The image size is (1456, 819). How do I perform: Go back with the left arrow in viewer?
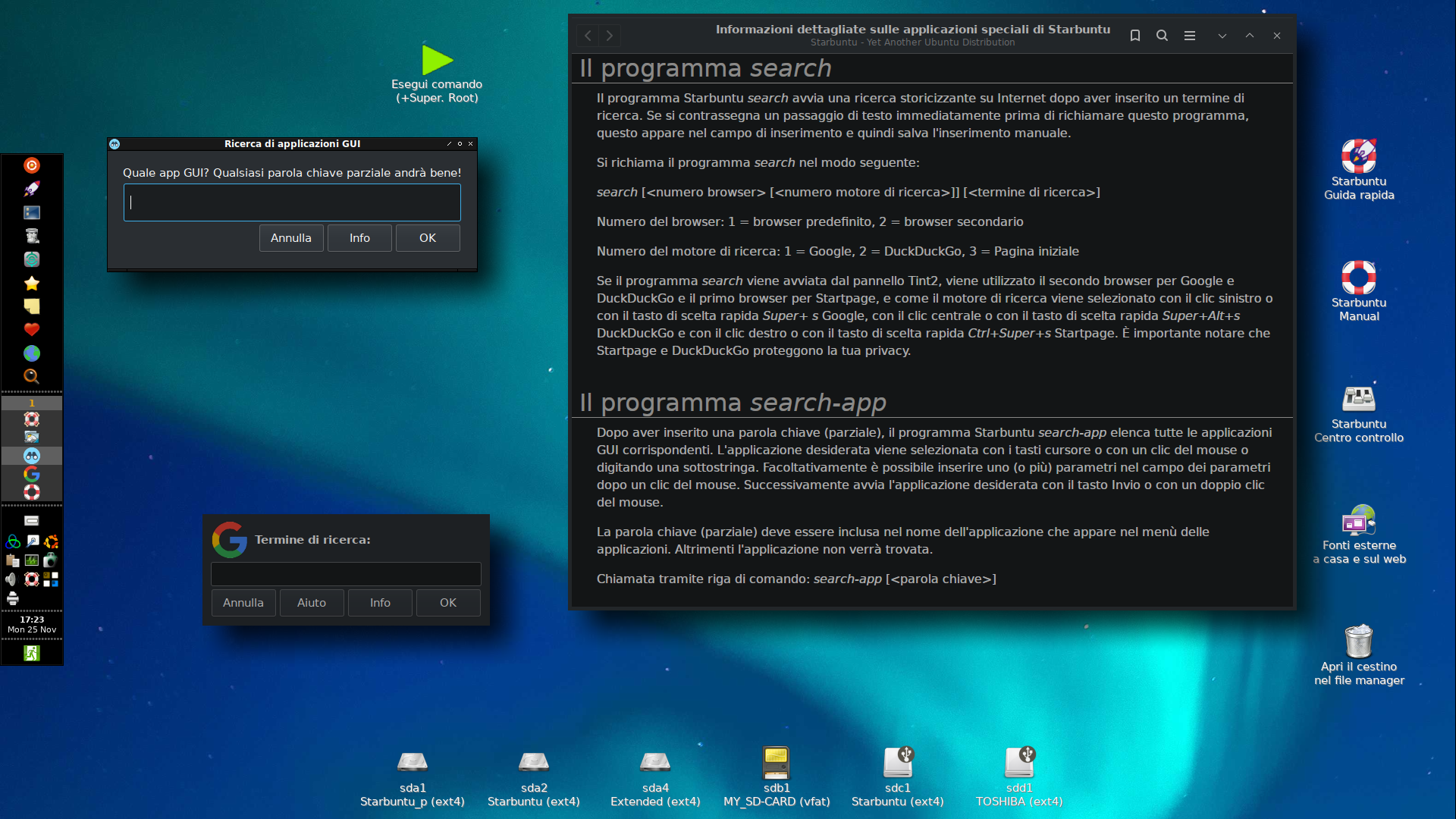pyautogui.click(x=588, y=36)
